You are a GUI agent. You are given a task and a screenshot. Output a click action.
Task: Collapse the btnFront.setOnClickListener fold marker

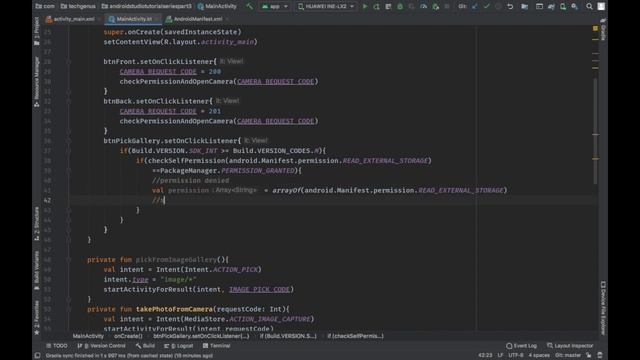click(x=69, y=62)
